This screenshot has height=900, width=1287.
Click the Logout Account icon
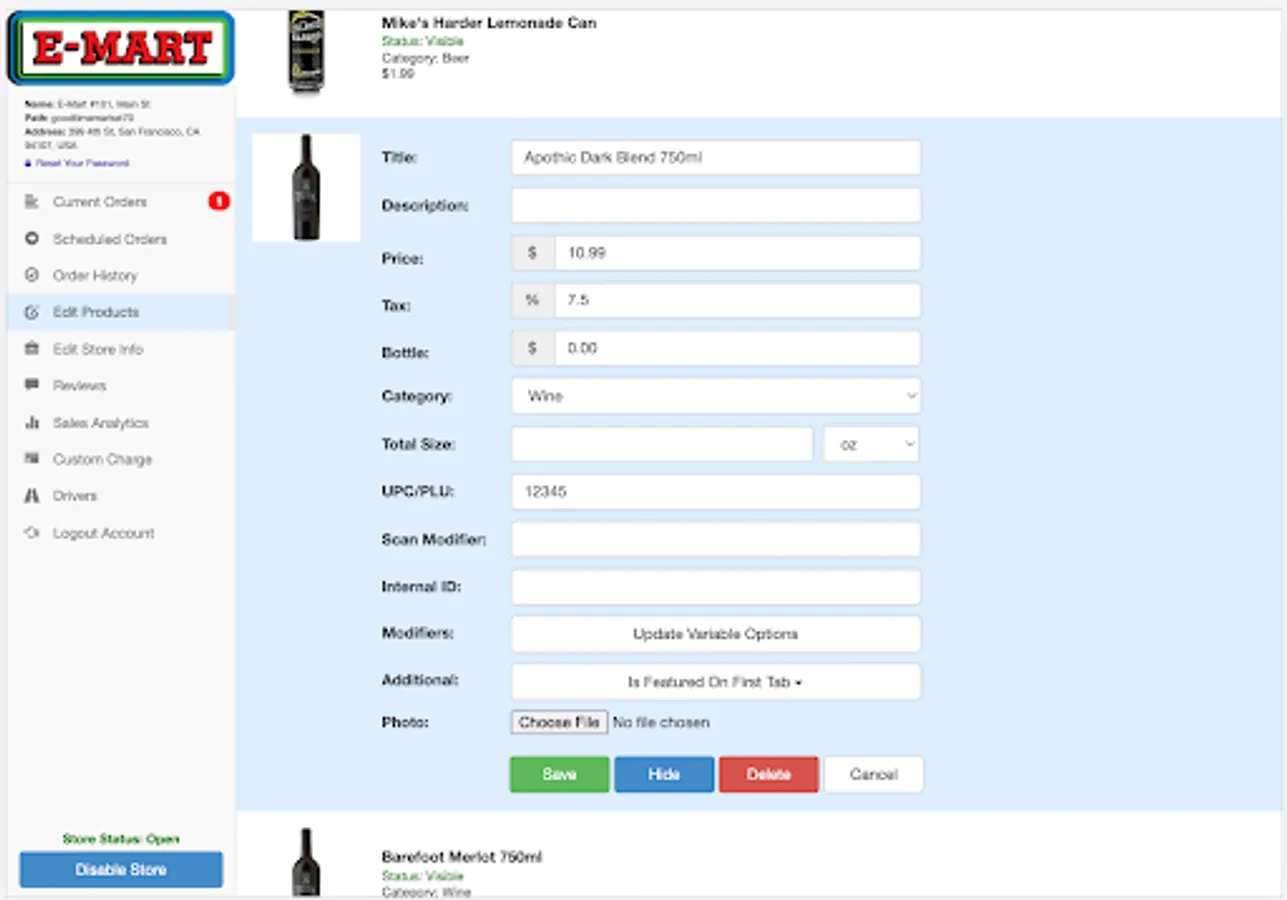pos(31,533)
